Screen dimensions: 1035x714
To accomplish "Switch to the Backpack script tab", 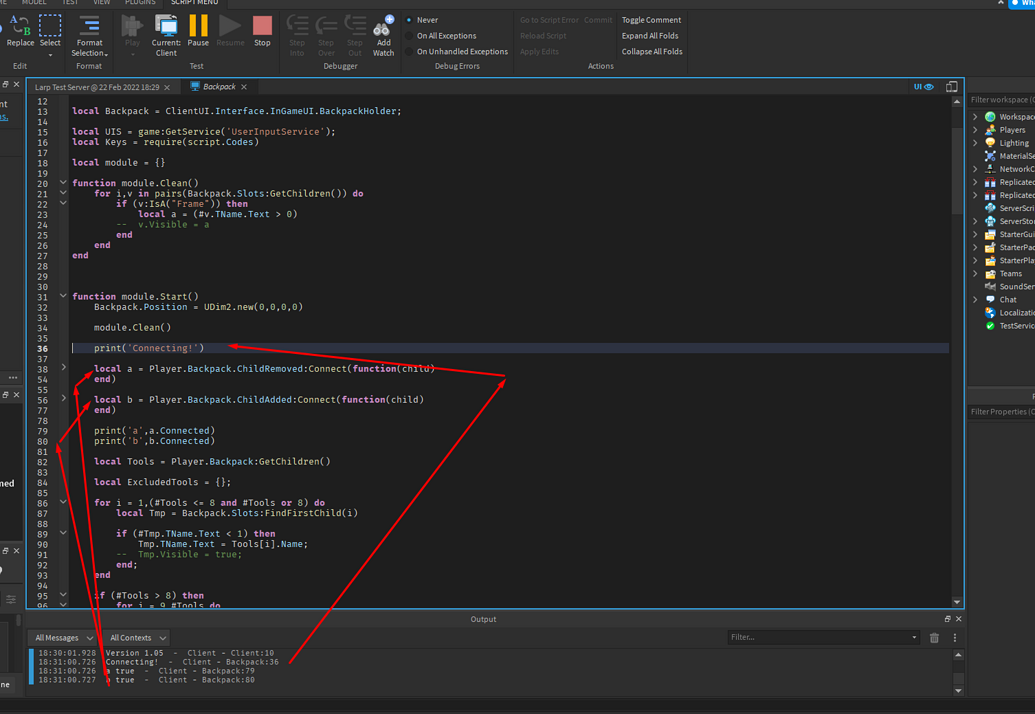I will 218,86.
